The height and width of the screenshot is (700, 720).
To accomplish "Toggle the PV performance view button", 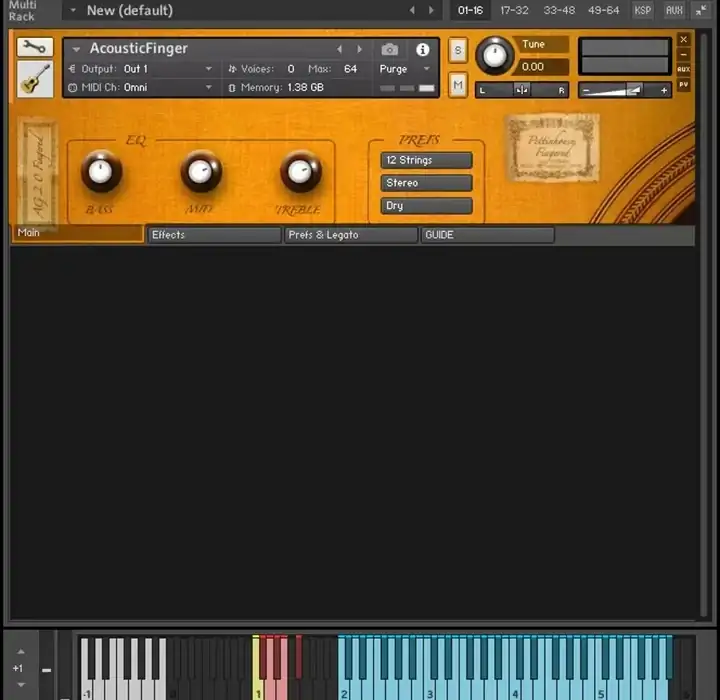I will (x=684, y=85).
